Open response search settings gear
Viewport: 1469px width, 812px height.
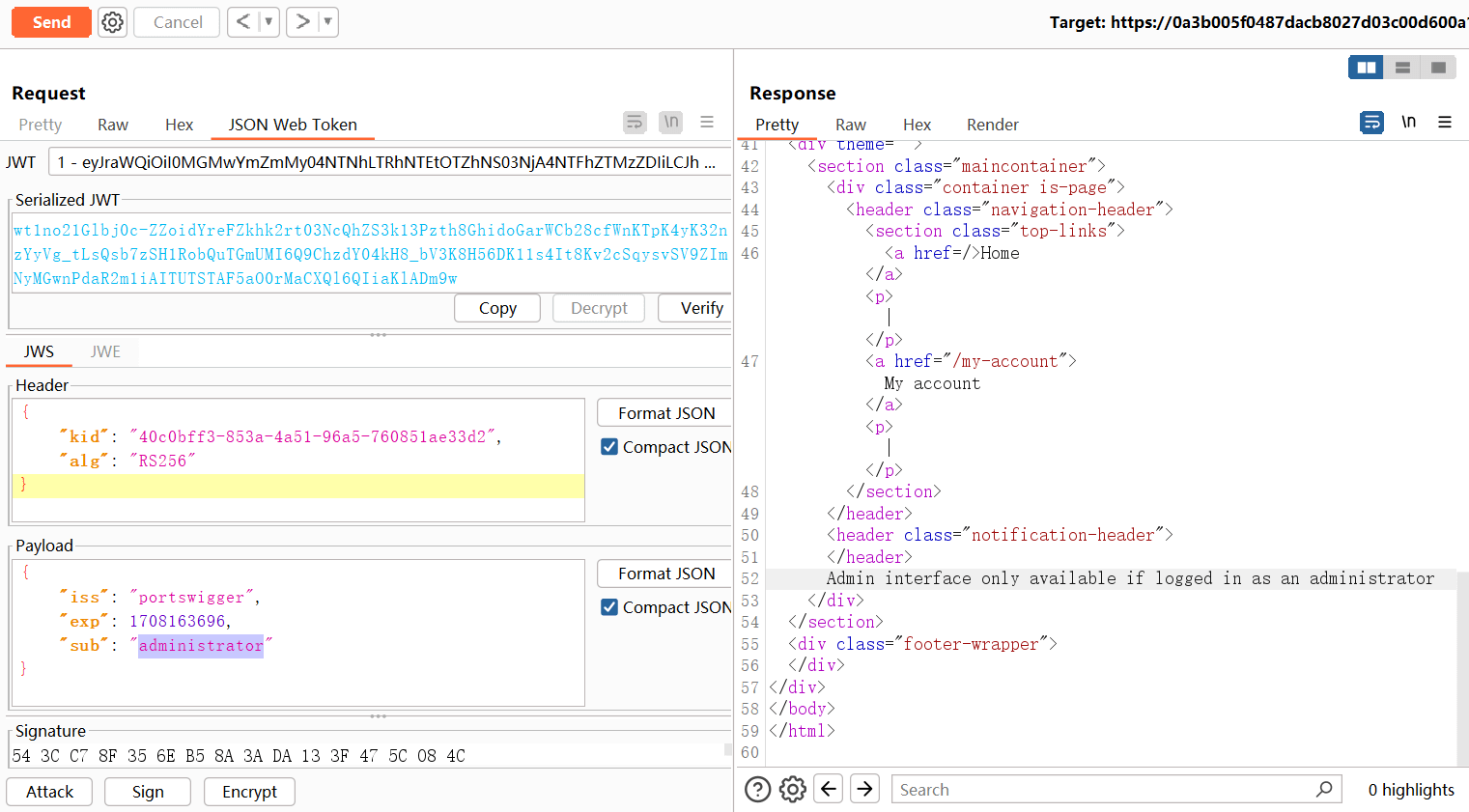tap(793, 790)
